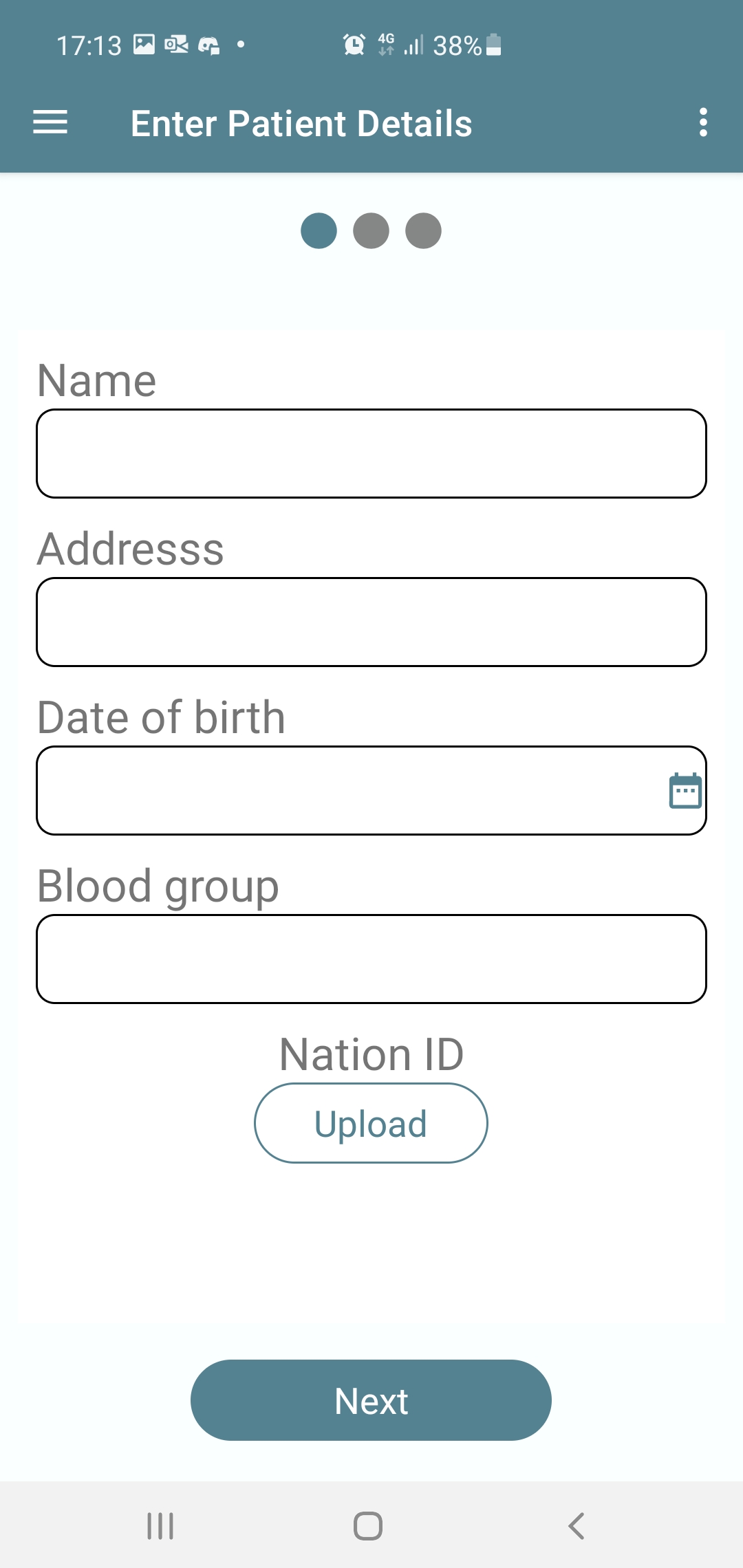
Task: Focus the Addresss input field
Action: [371, 622]
